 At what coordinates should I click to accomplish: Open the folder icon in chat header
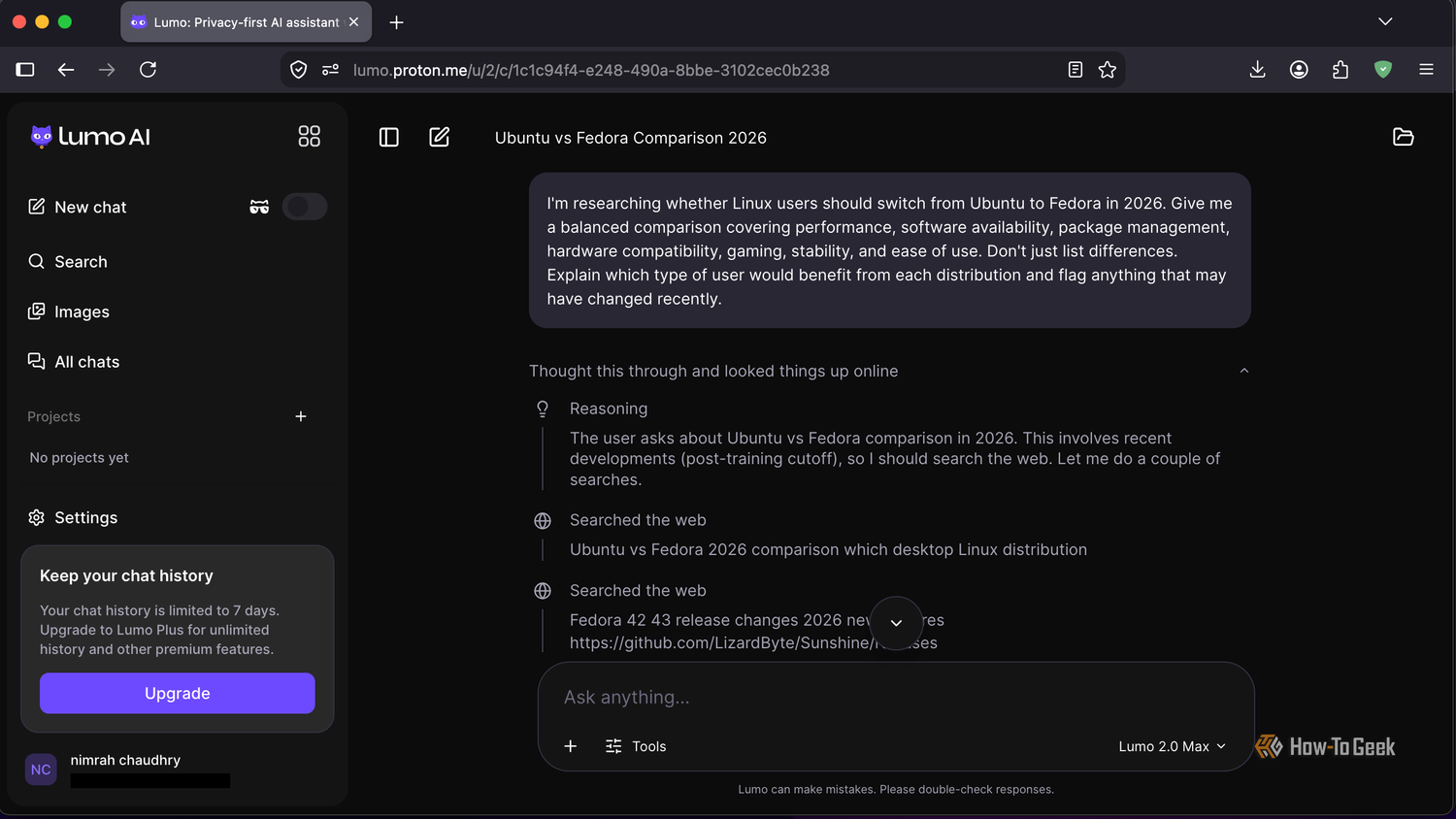tap(1404, 137)
